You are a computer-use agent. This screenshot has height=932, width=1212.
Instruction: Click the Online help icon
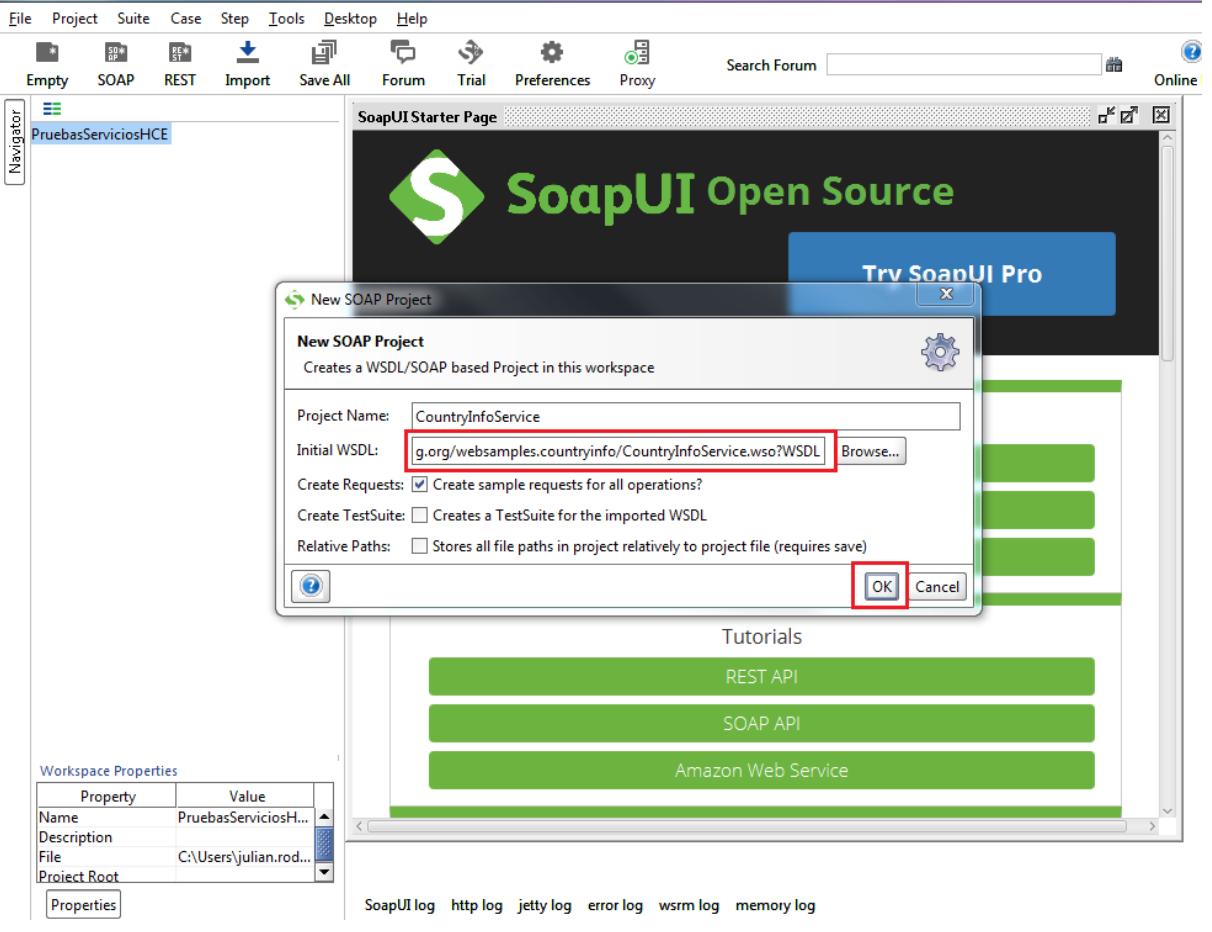[x=1190, y=51]
